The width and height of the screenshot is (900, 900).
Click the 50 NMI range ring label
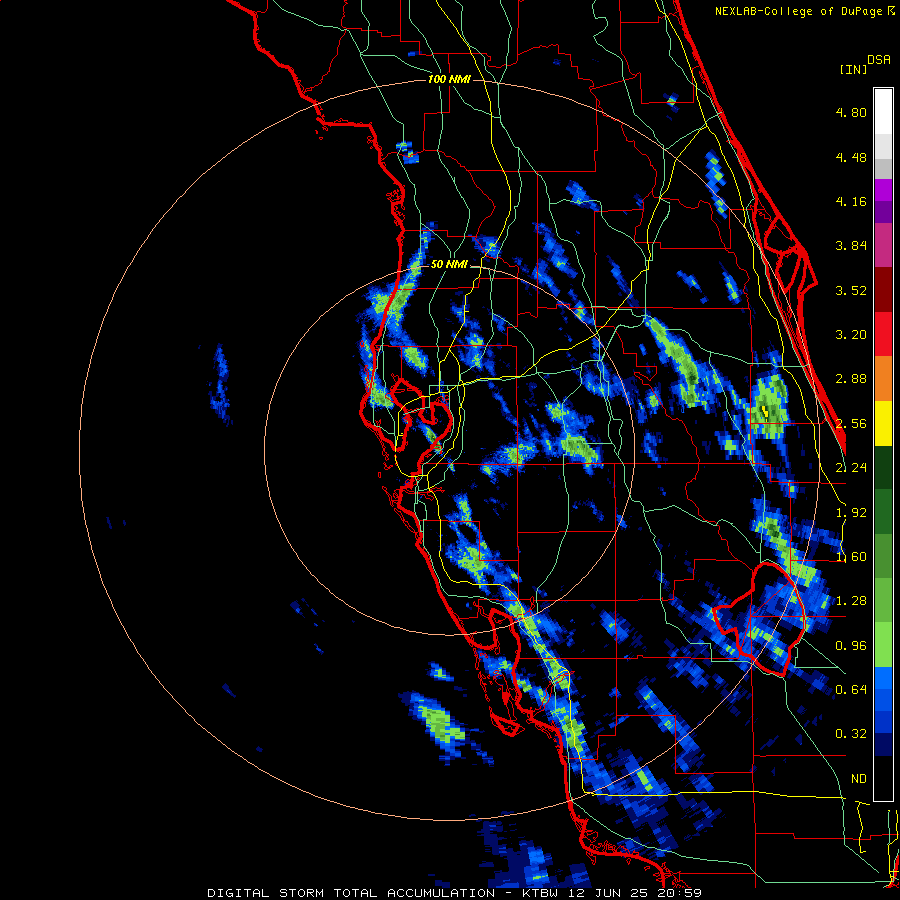449,265
